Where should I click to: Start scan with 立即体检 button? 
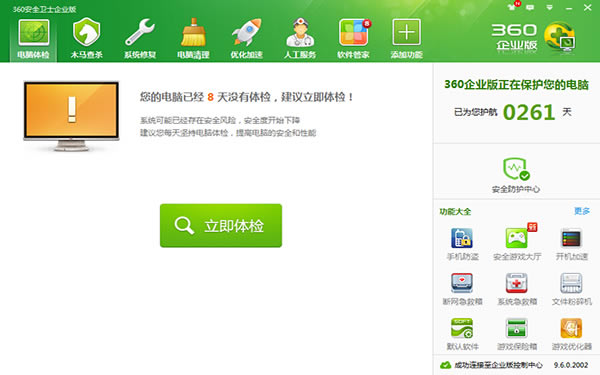[221, 225]
